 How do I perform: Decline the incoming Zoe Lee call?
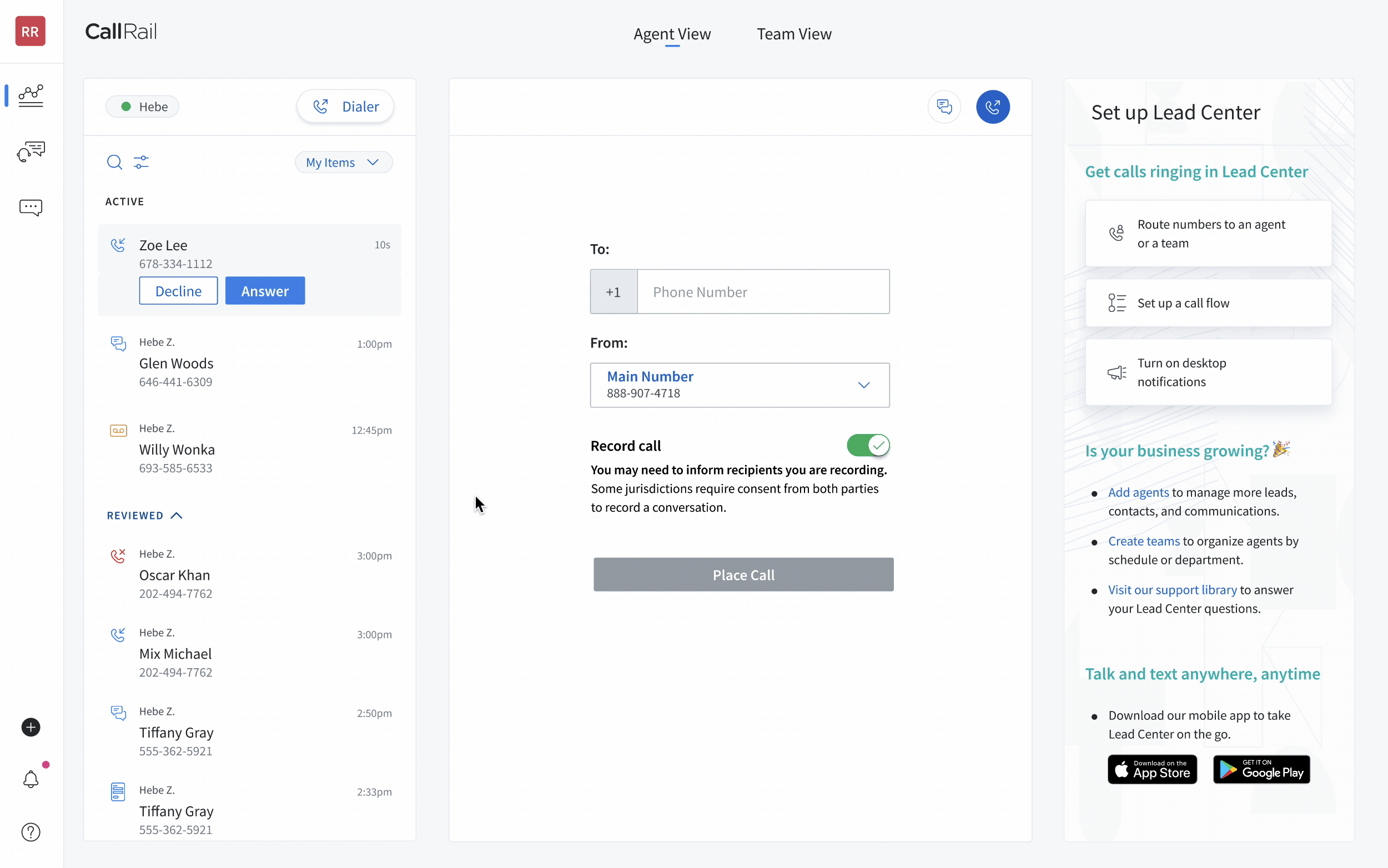[178, 291]
